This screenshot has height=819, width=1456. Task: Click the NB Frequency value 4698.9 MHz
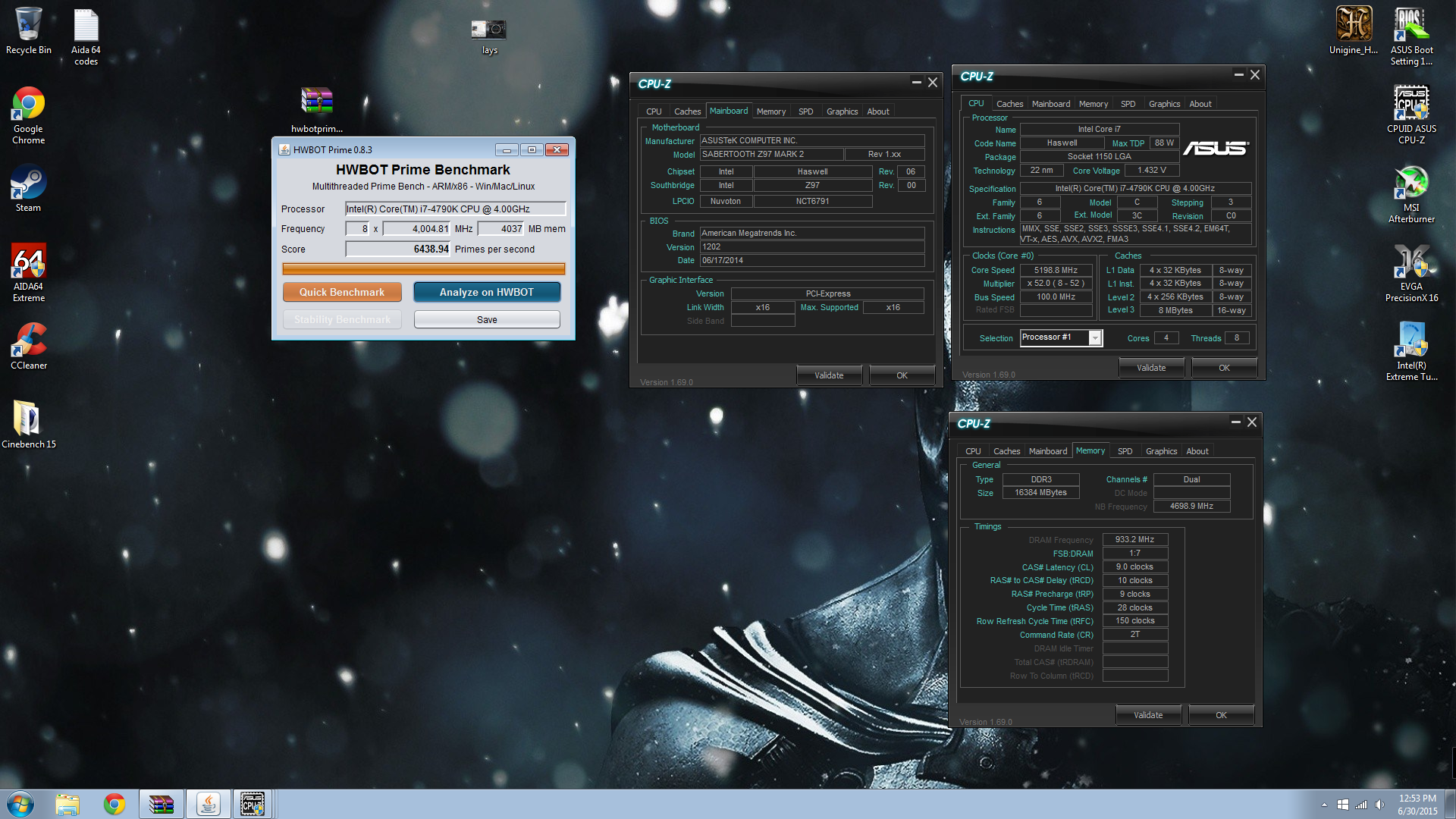1191,506
